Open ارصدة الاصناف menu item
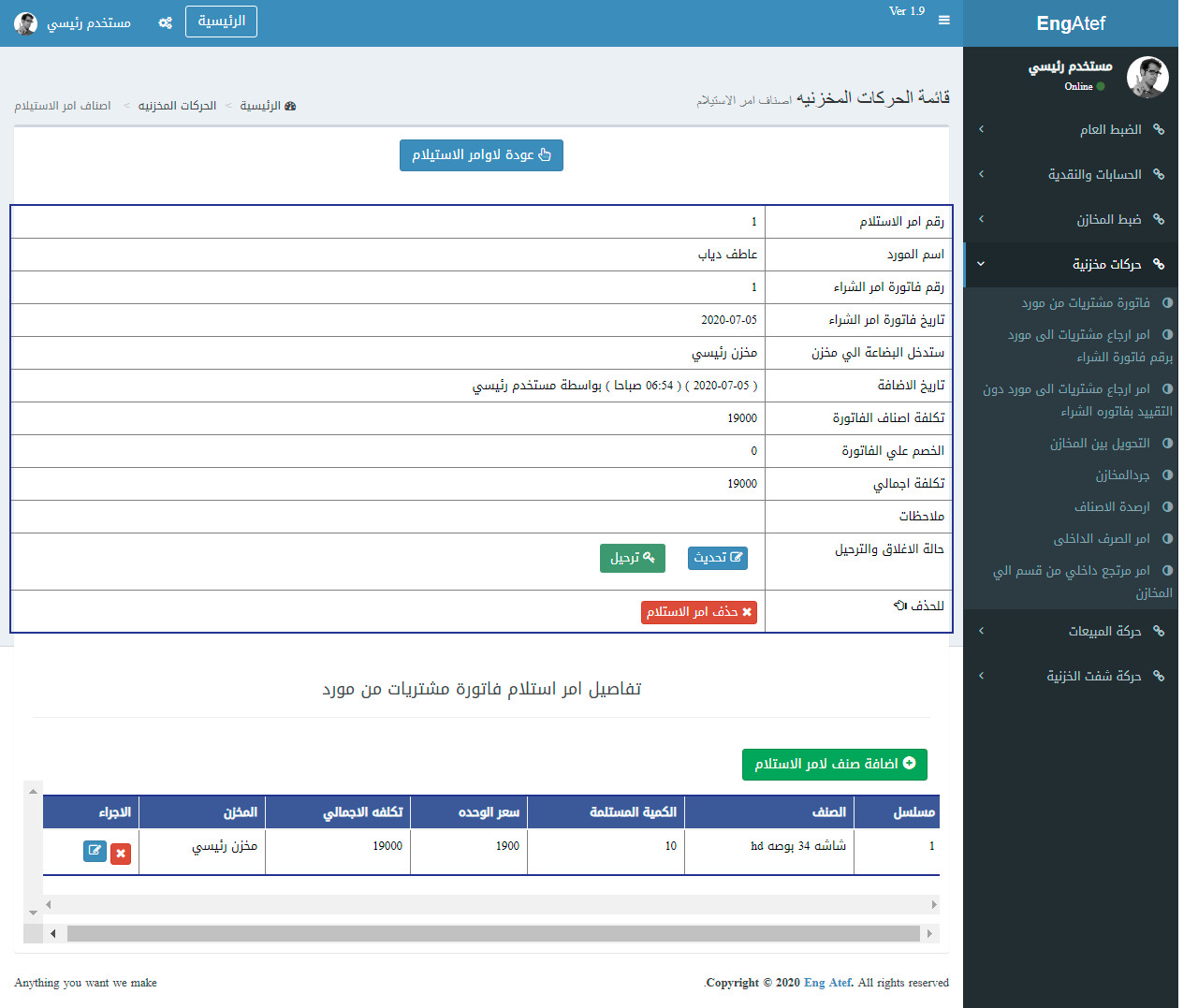This screenshot has height=1008, width=1198. point(1071,506)
